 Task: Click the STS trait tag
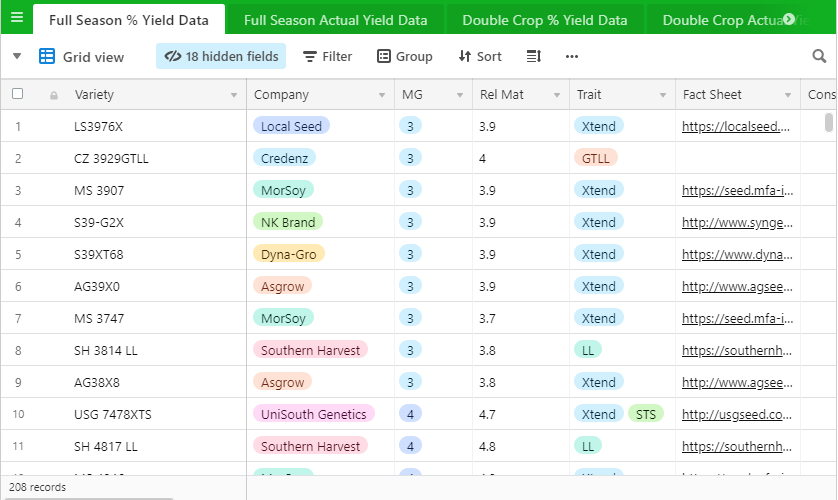(646, 414)
